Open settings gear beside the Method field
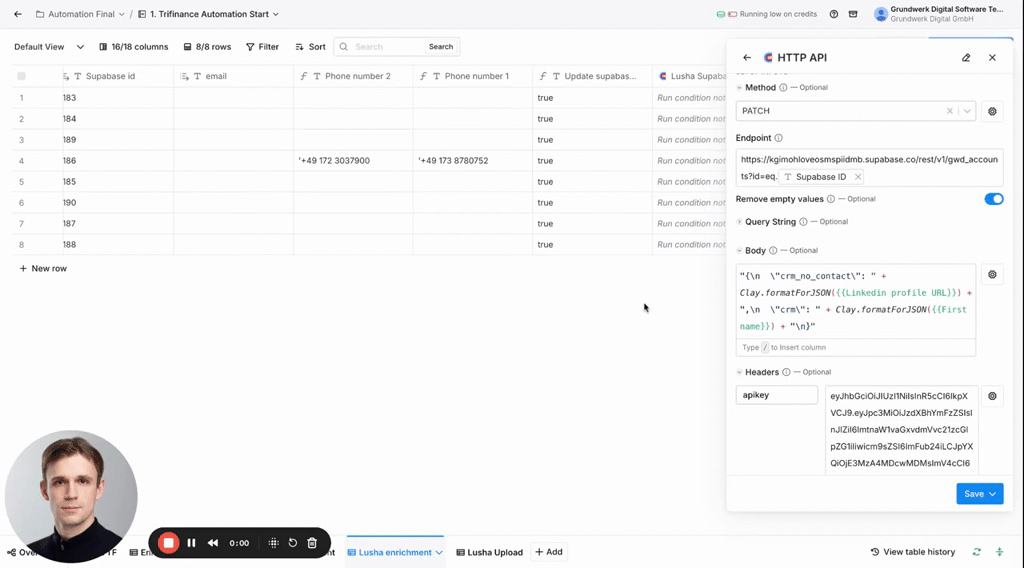This screenshot has height=568, width=1024. [992, 111]
